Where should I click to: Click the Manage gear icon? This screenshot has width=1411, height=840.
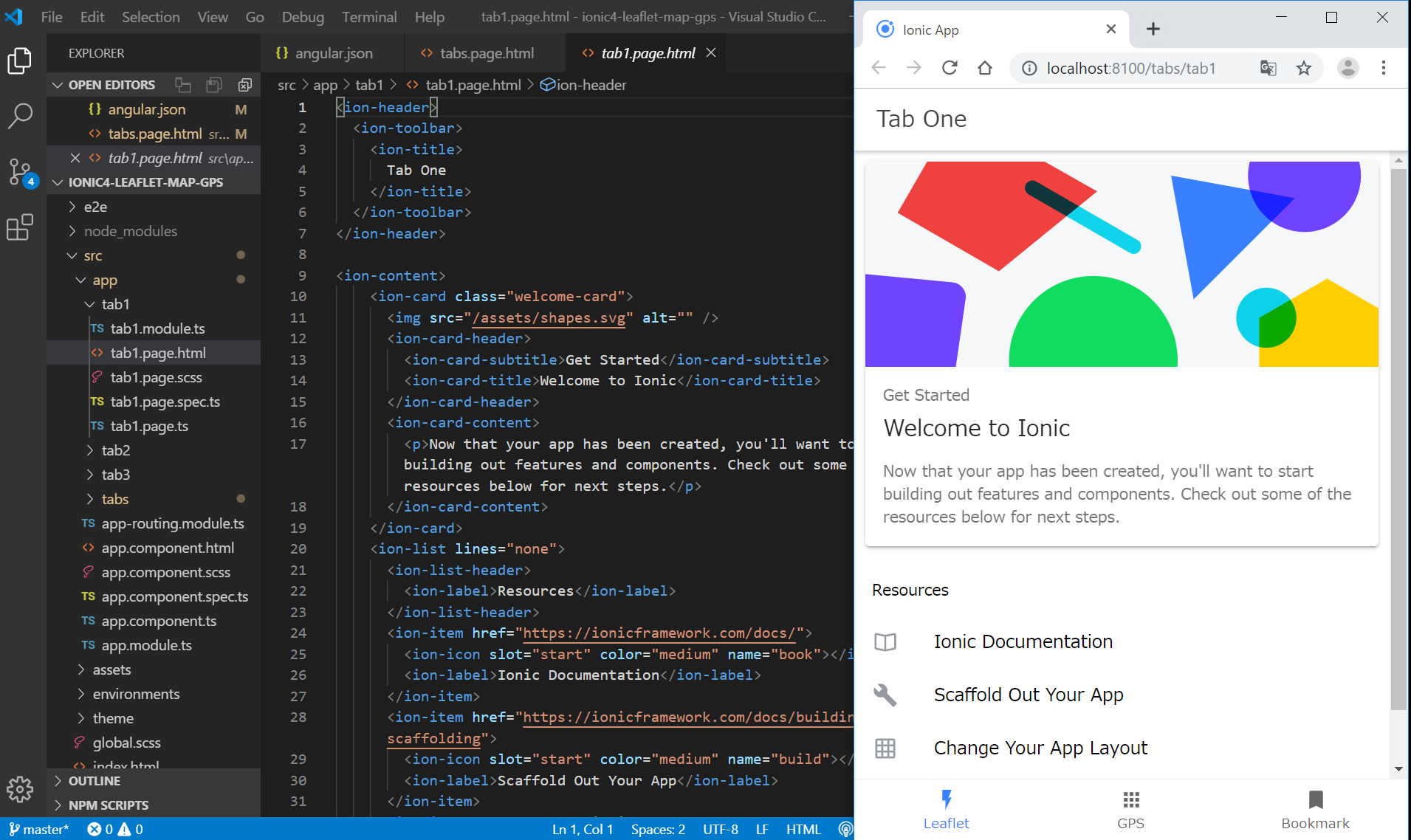(x=20, y=790)
